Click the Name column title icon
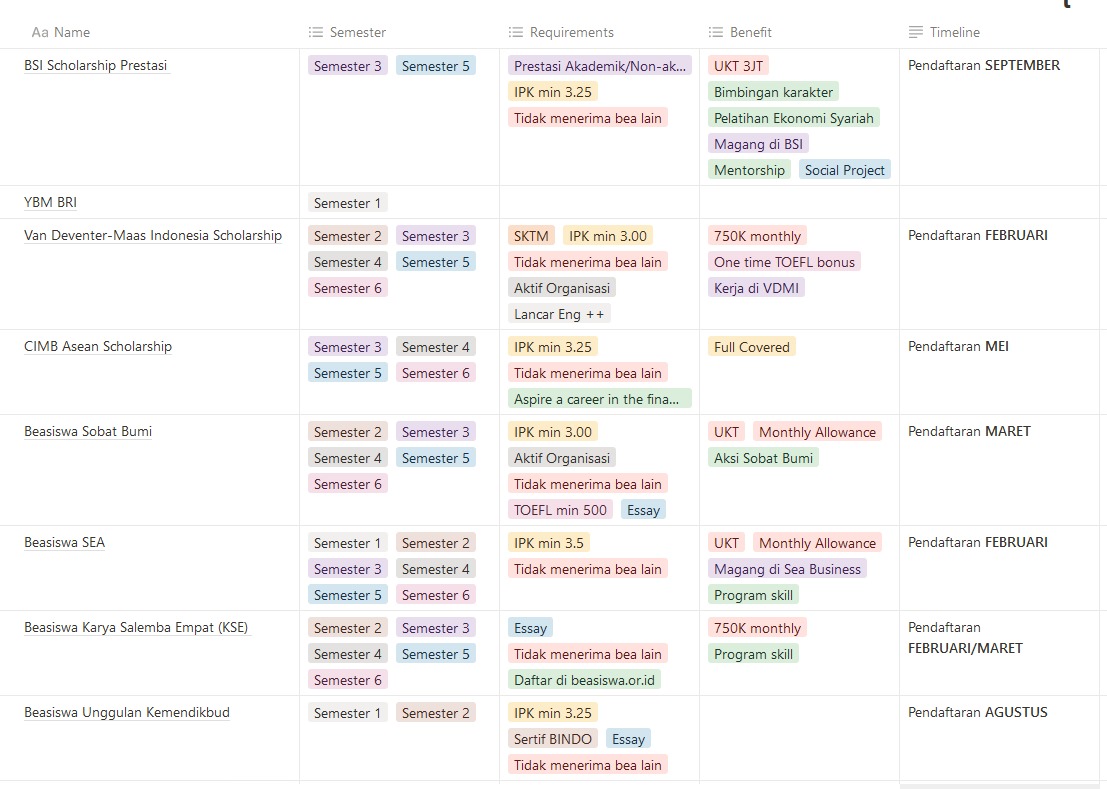The width and height of the screenshot is (1107, 789). [x=40, y=32]
